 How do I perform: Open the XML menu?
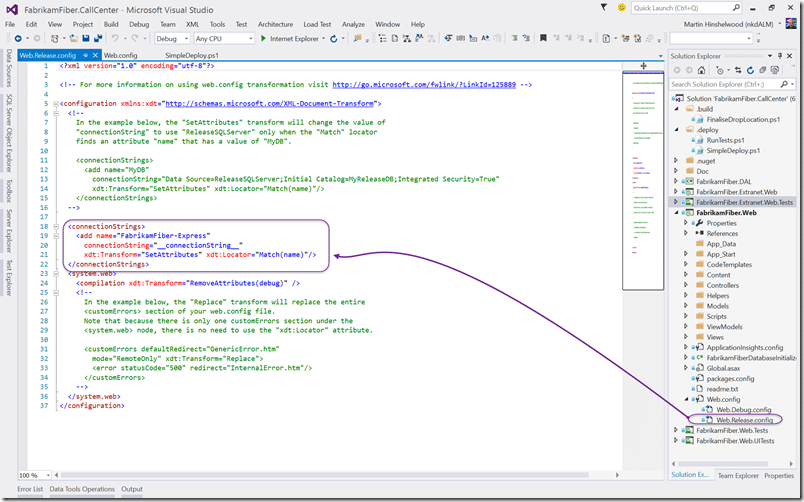[x=192, y=24]
